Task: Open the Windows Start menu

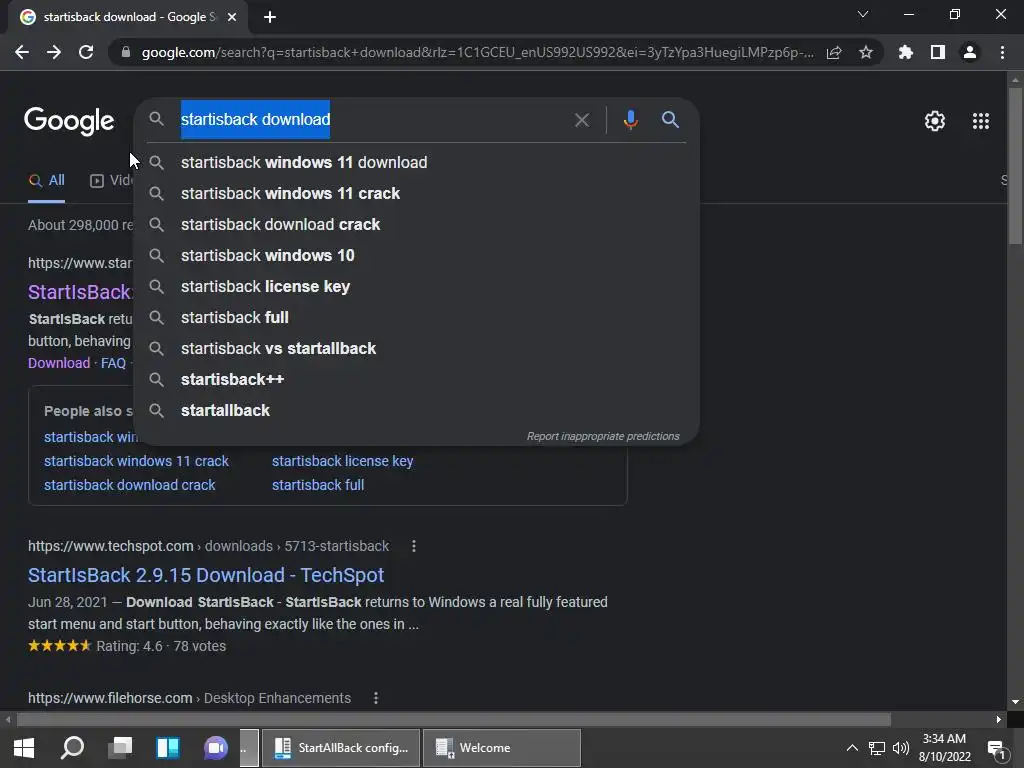Action: (24, 748)
